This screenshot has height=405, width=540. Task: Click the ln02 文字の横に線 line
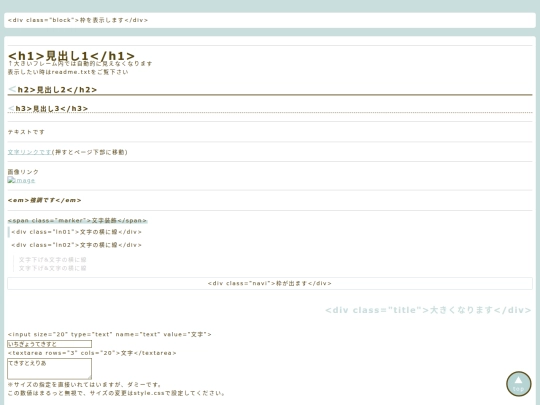[x=76, y=245]
